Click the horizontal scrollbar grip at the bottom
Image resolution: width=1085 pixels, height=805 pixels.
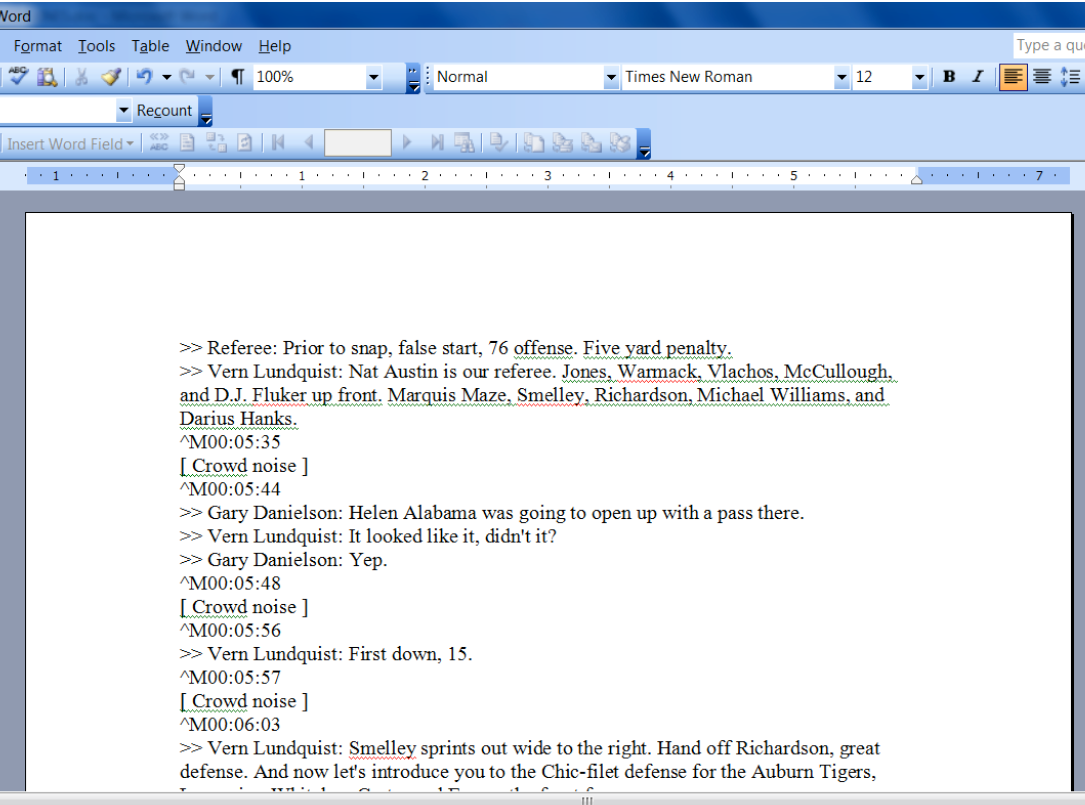coord(587,800)
